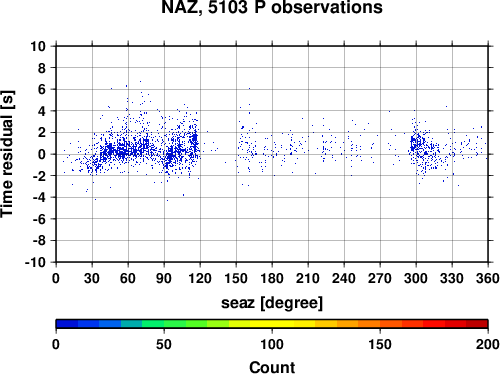Click the x-axis tick label 270

(x=380, y=278)
